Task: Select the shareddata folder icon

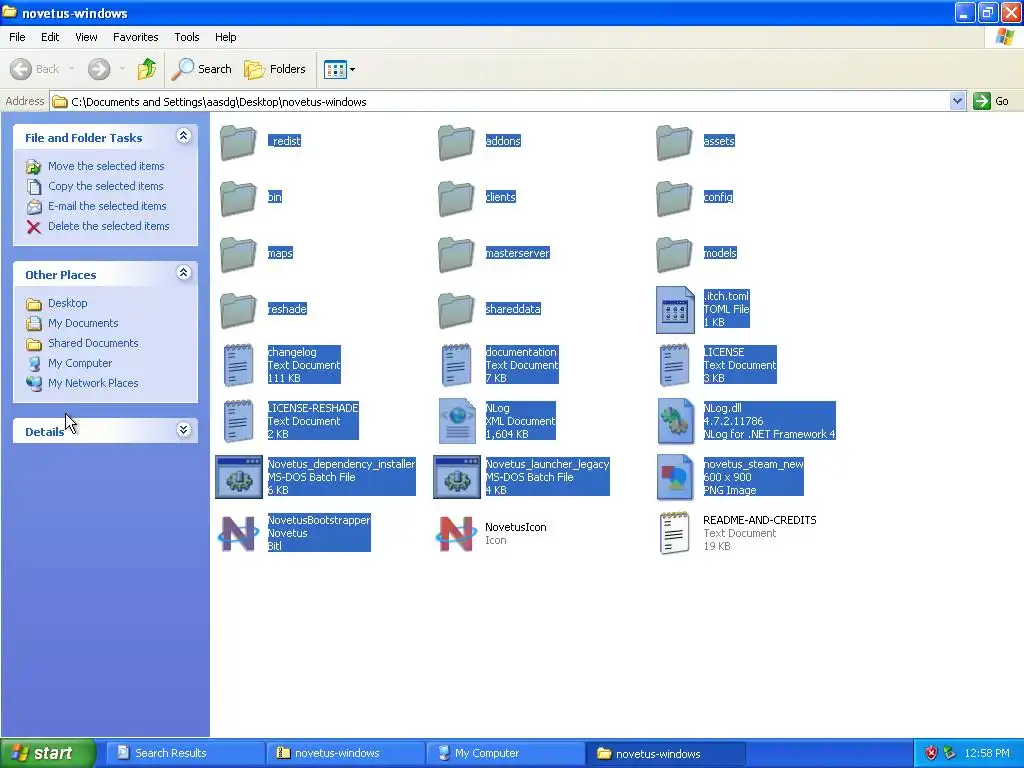Action: pos(456,310)
